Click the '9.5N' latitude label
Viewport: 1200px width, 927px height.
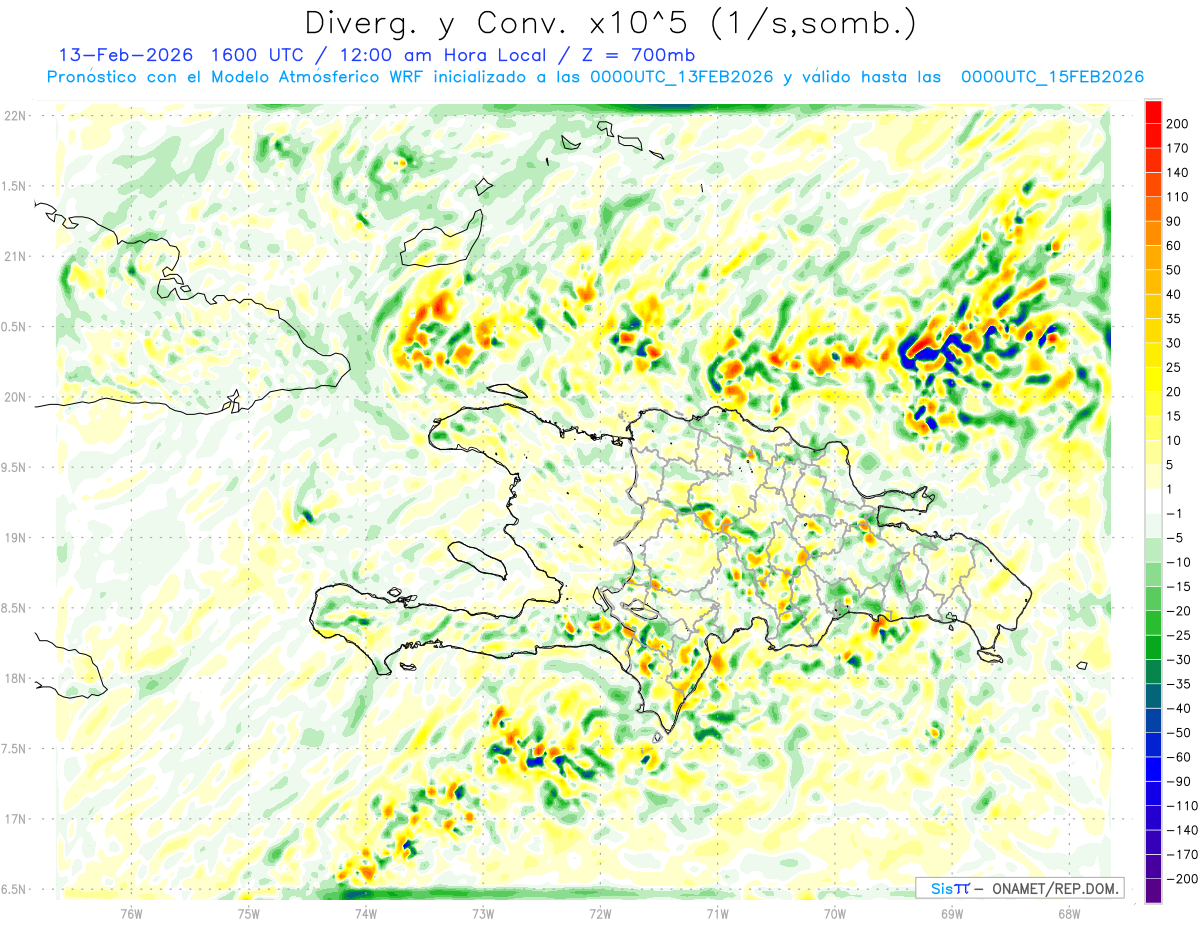[x=15, y=468]
